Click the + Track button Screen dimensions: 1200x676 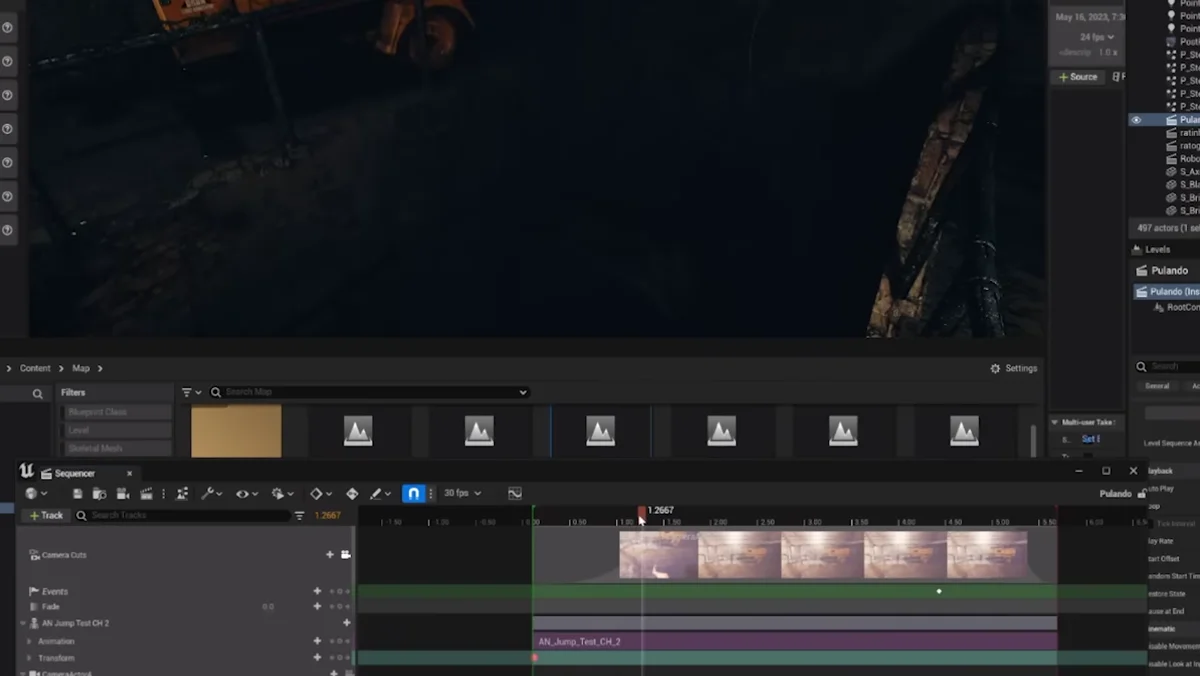46,515
